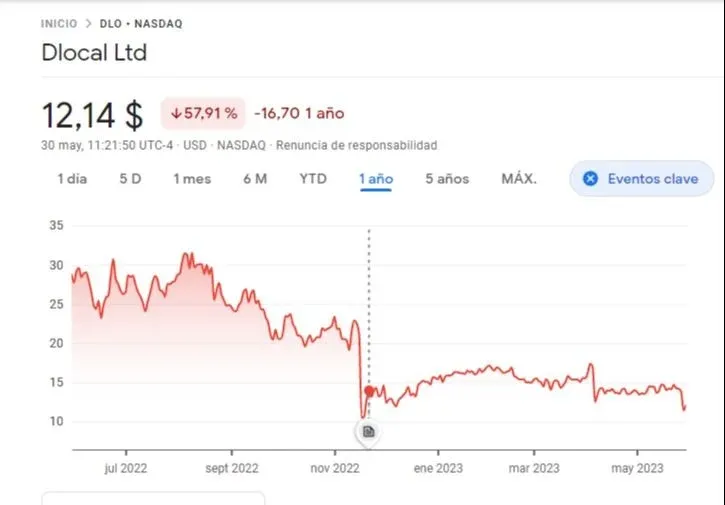Select the 1 año tab
Image resolution: width=725 pixels, height=505 pixels.
[376, 179]
